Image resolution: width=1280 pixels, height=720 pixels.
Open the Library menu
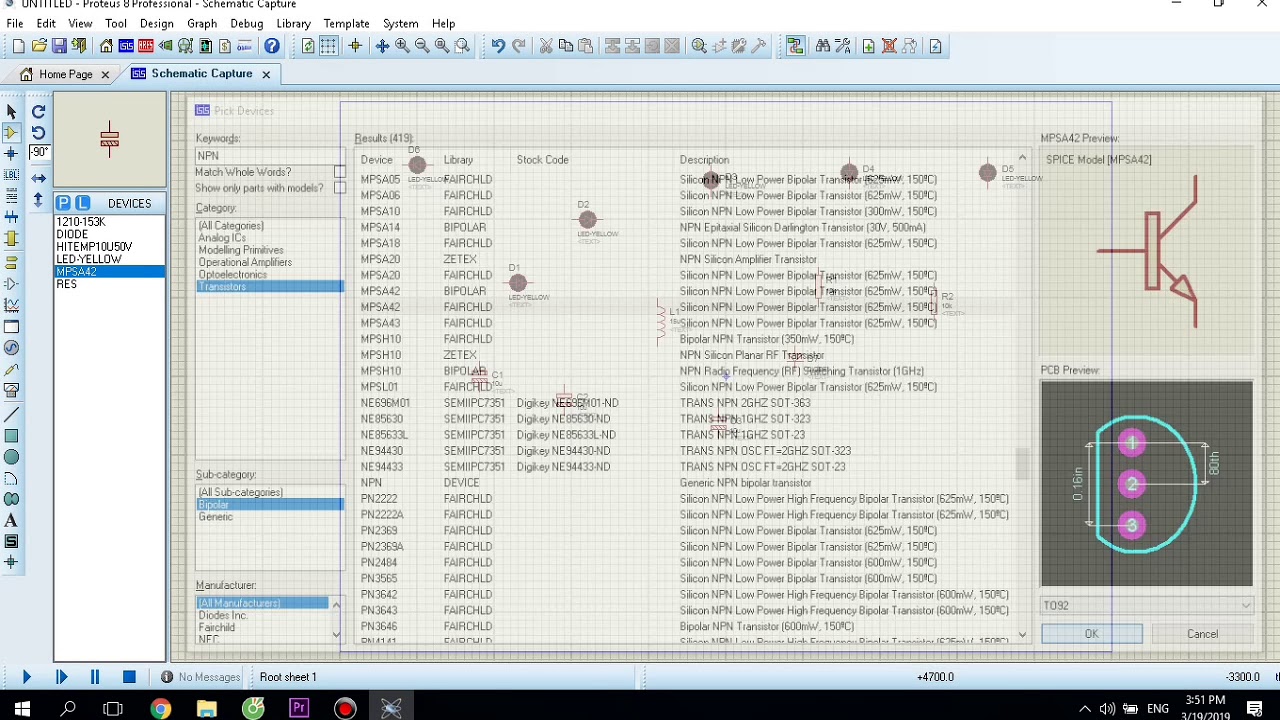(293, 23)
